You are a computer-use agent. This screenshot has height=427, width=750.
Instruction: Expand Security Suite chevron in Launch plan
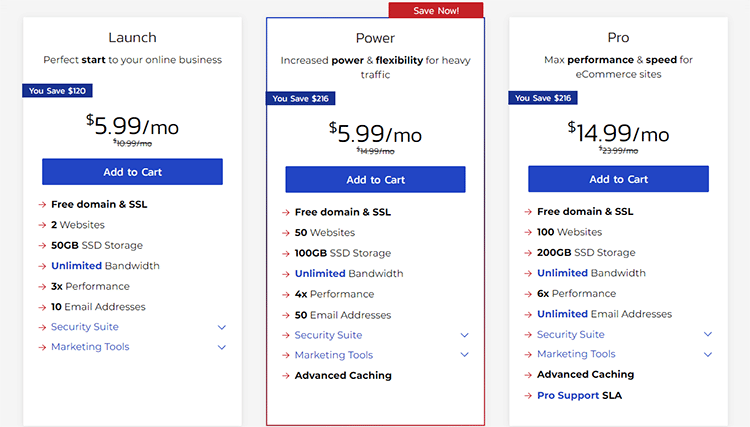point(222,327)
